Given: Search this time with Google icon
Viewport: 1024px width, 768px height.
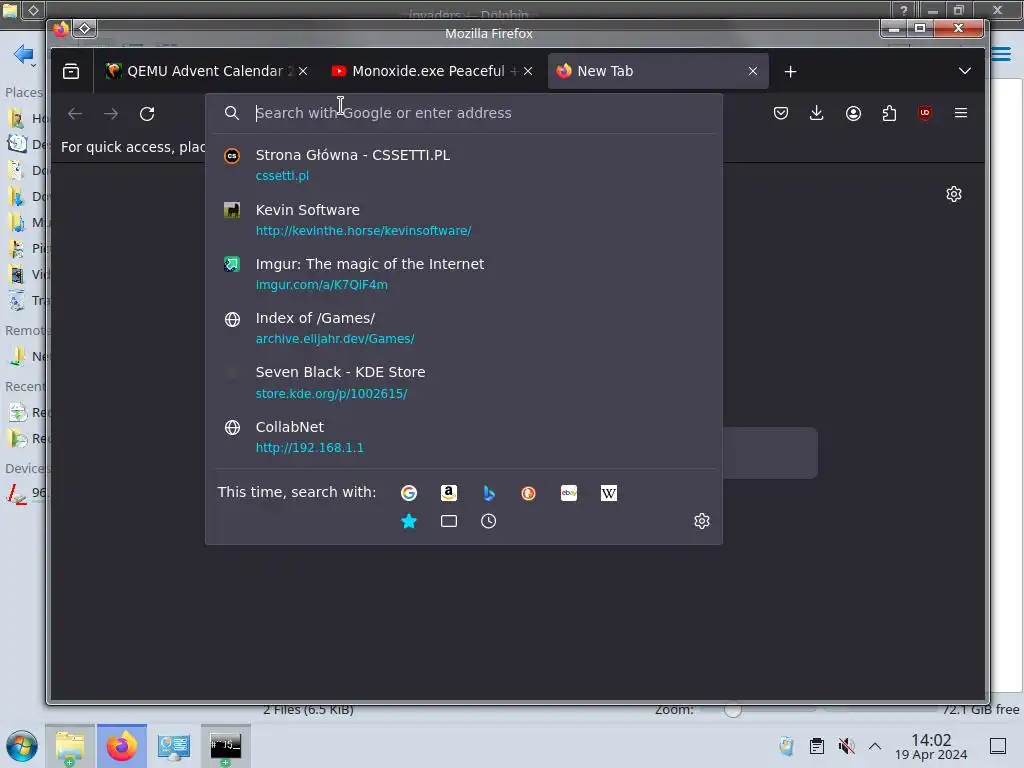Looking at the screenshot, I should tap(409, 493).
